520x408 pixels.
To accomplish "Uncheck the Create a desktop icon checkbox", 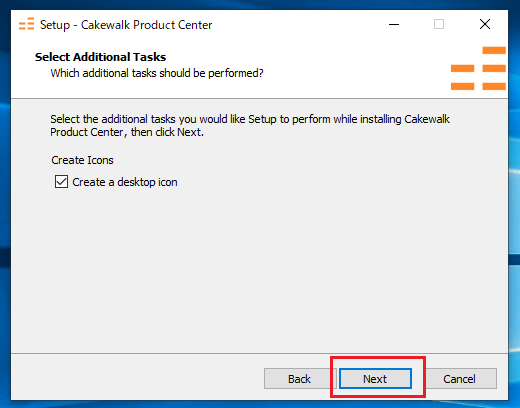I will click(61, 182).
